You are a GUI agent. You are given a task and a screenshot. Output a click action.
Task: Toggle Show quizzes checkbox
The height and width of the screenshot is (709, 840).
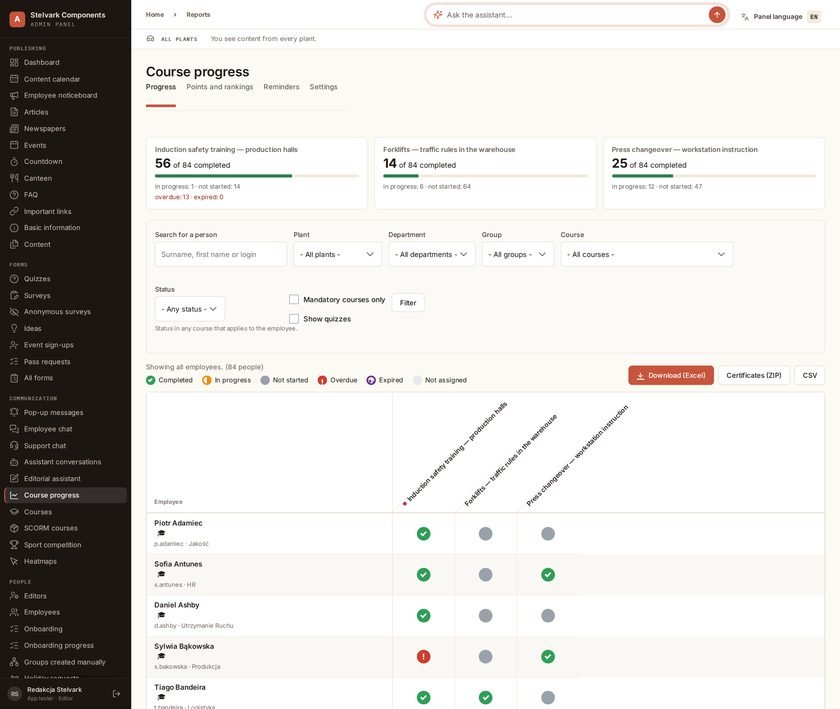click(x=294, y=318)
